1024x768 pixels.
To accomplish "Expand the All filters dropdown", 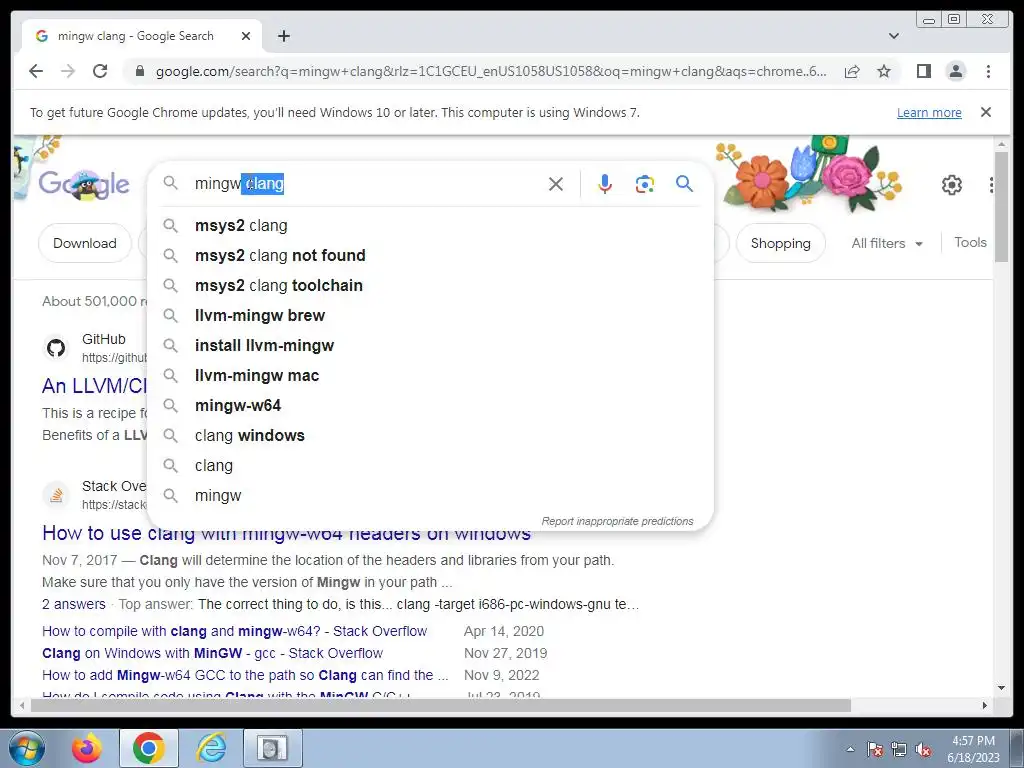I will coord(887,243).
